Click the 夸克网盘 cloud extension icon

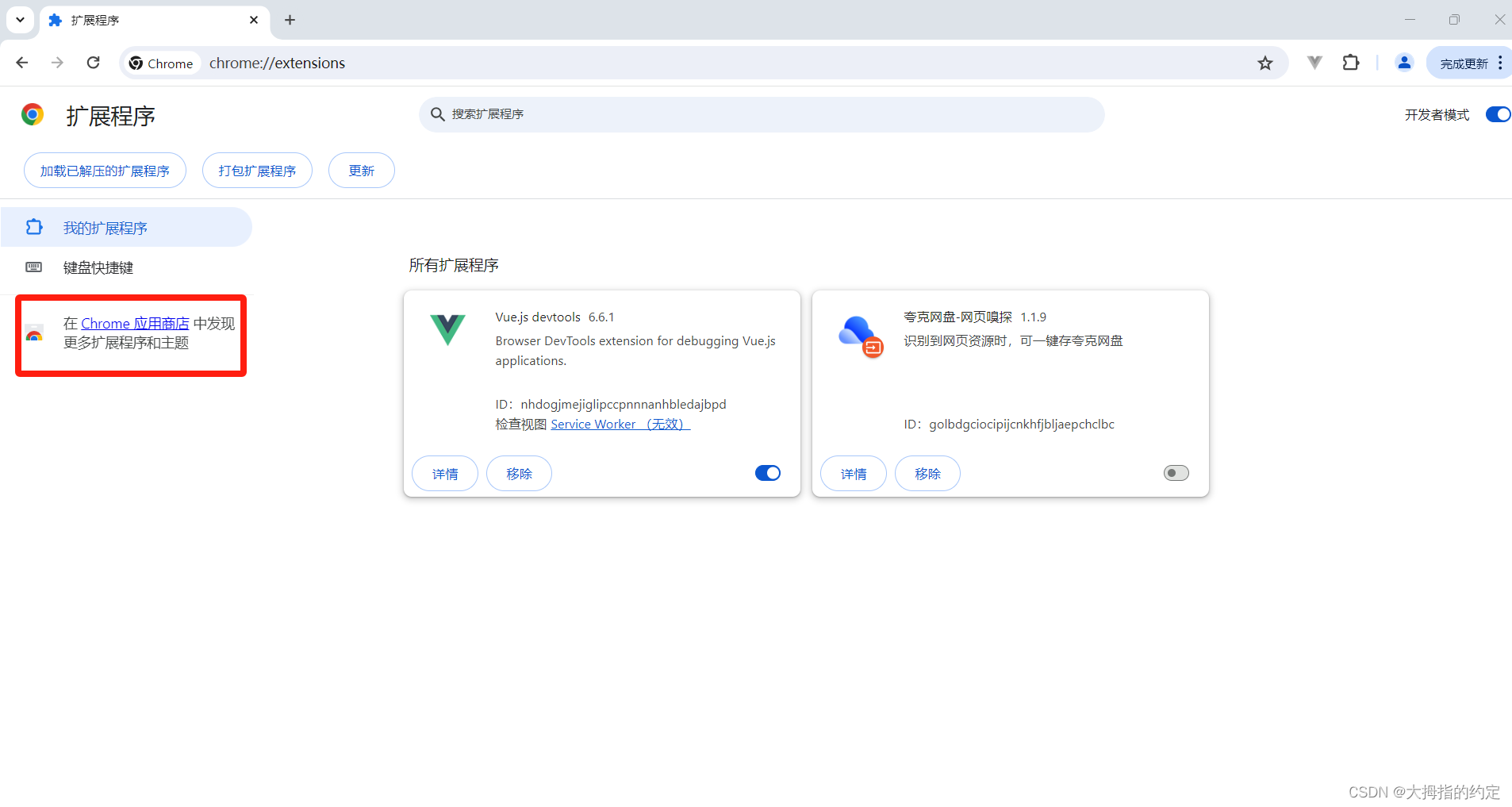(x=861, y=336)
